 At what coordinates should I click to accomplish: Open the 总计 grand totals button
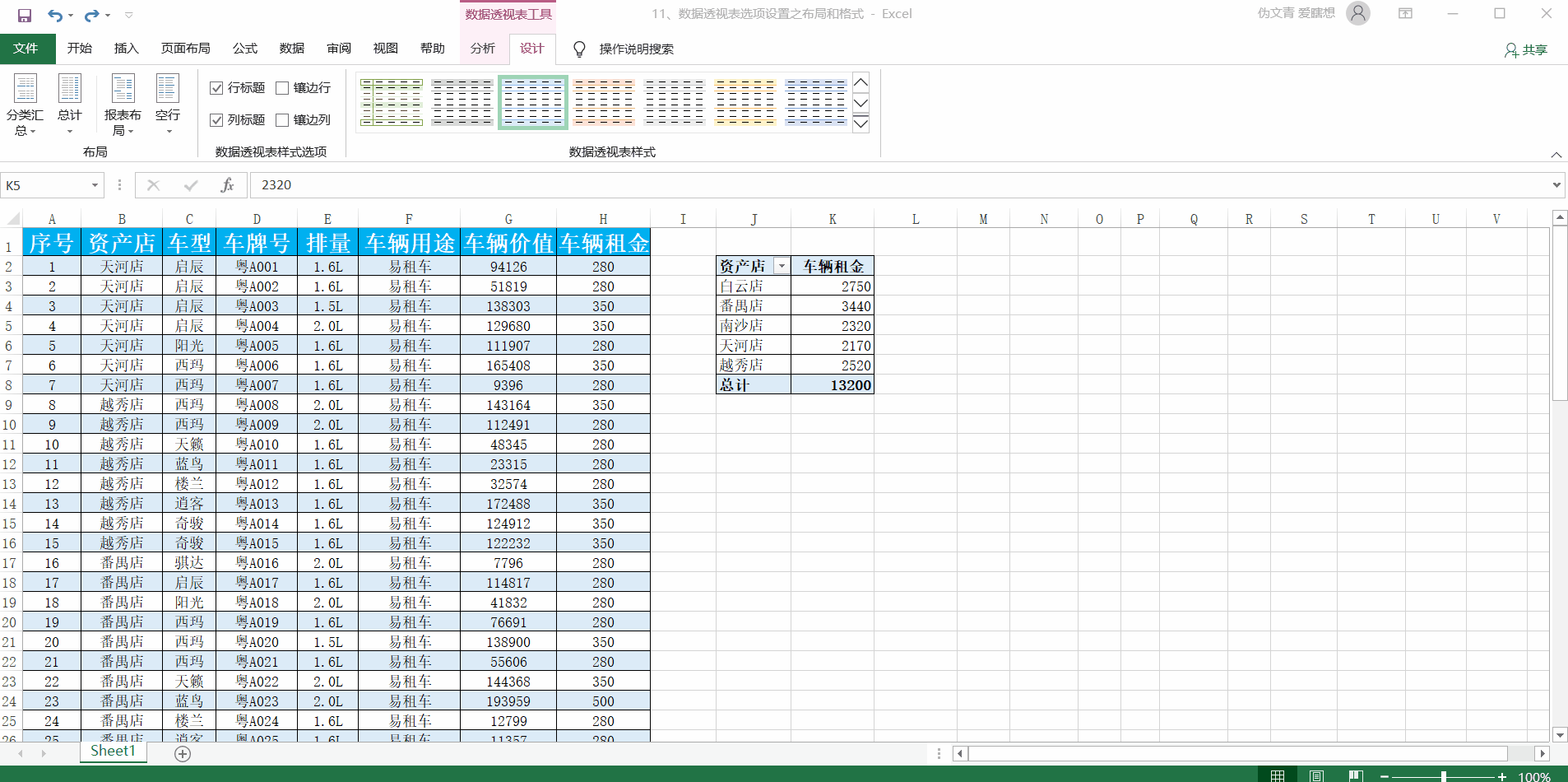point(70,105)
